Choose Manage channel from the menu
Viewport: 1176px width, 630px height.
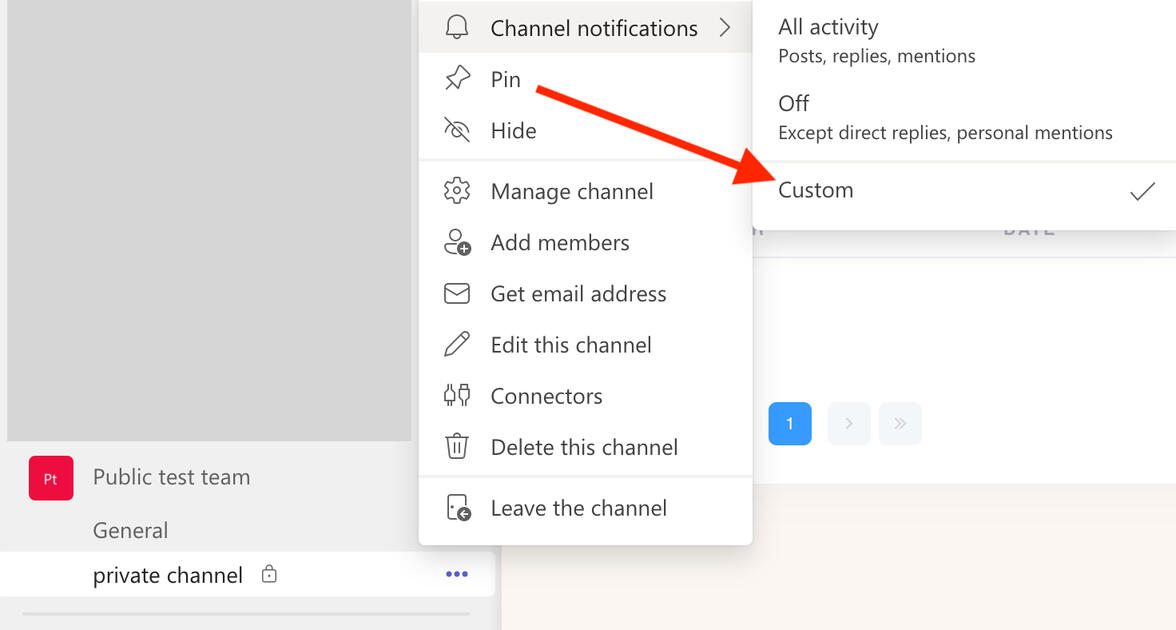572,191
